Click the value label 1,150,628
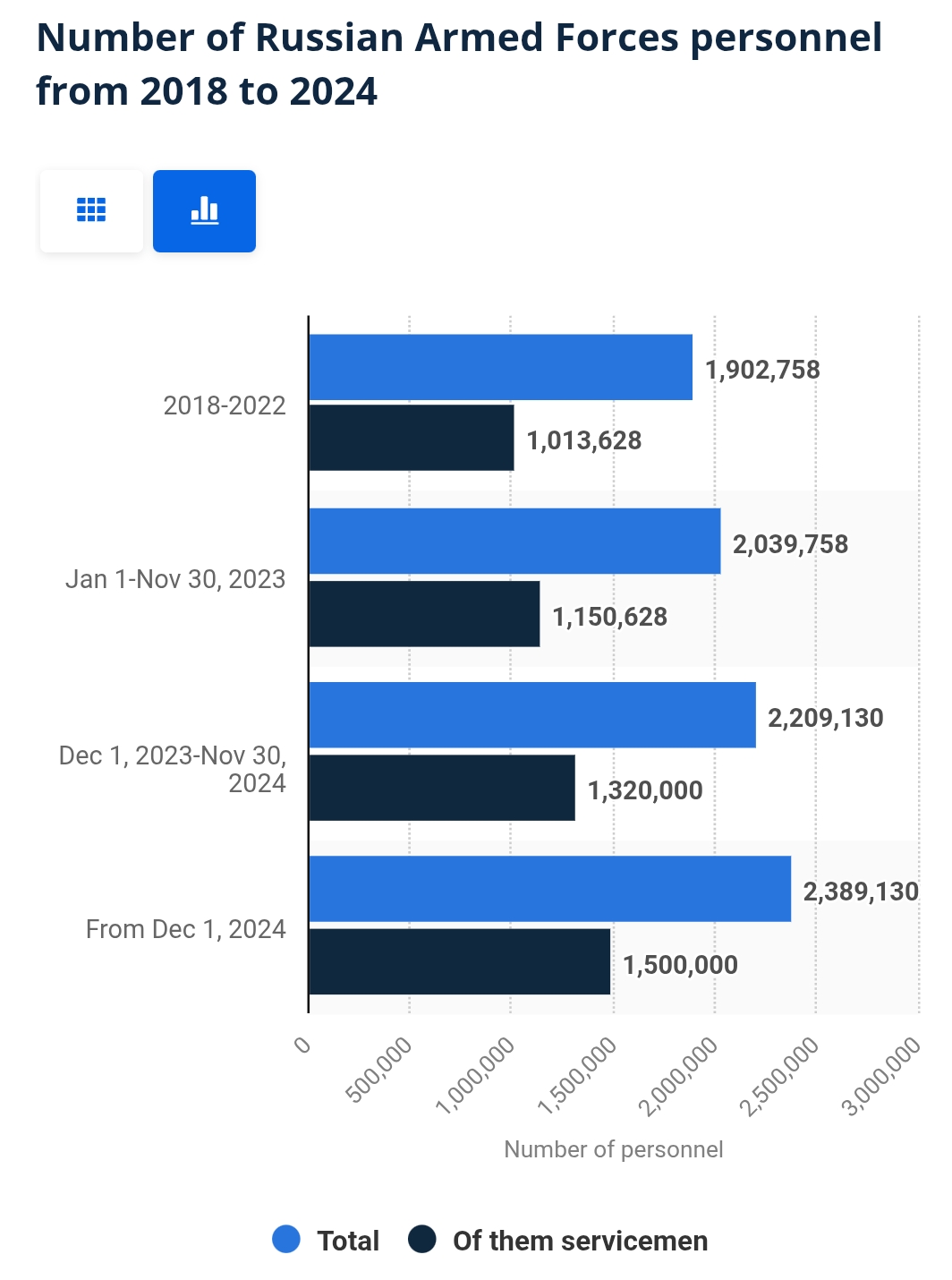The image size is (952, 1280). click(610, 617)
